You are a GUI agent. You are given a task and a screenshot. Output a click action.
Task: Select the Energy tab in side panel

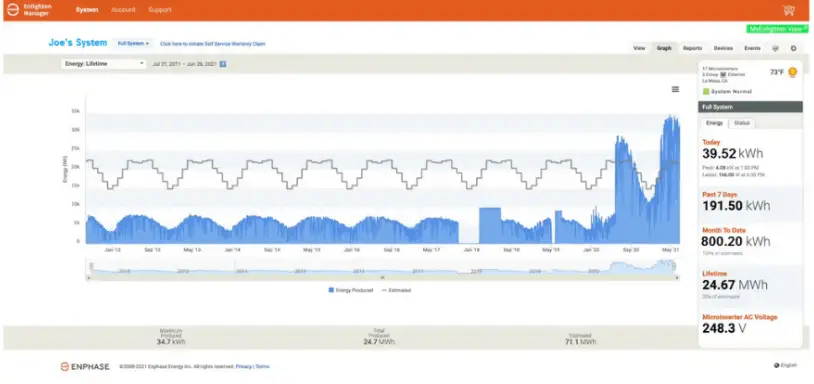click(x=714, y=124)
